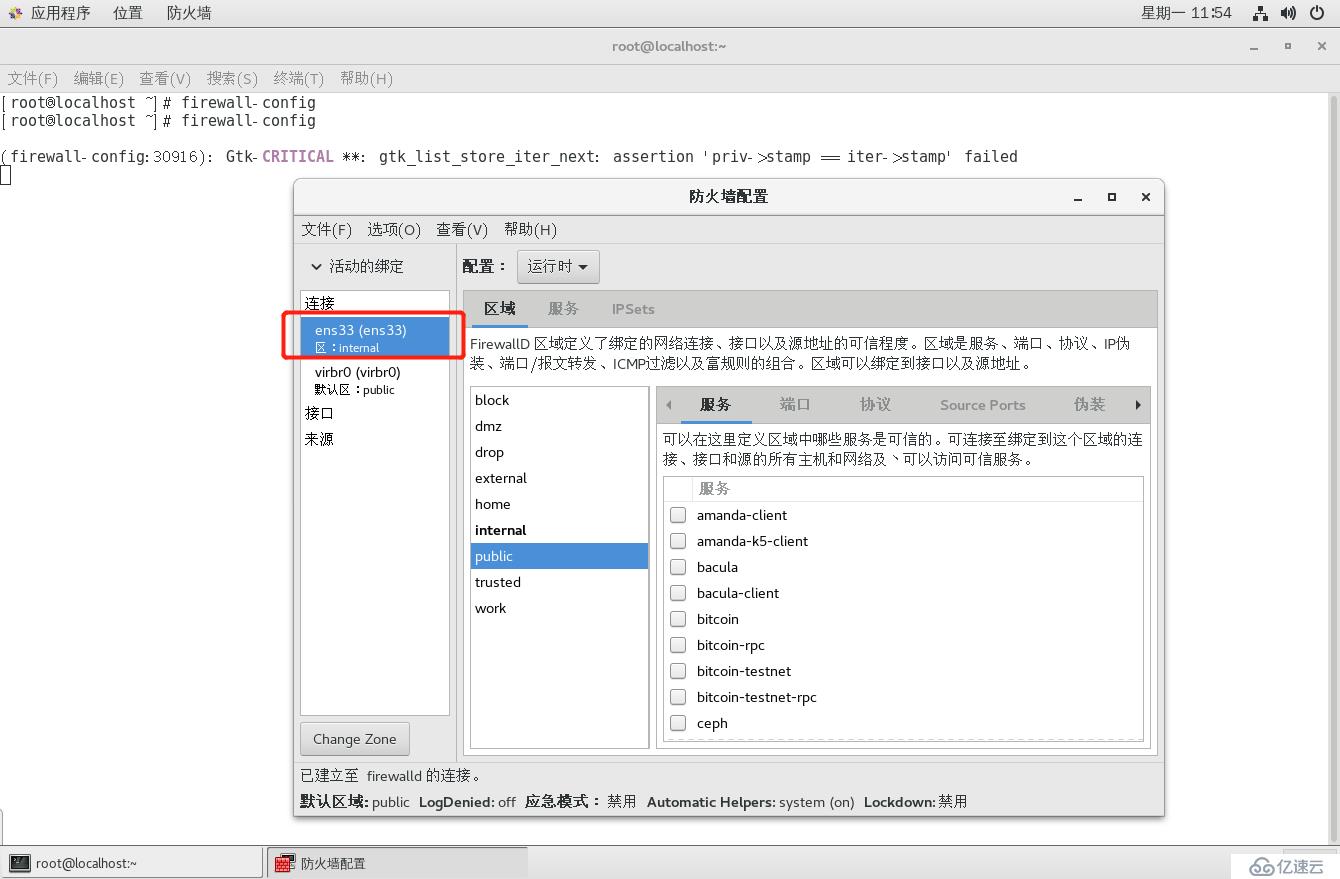
Task: Select the 协议 zone sub-tab
Action: [x=875, y=405]
